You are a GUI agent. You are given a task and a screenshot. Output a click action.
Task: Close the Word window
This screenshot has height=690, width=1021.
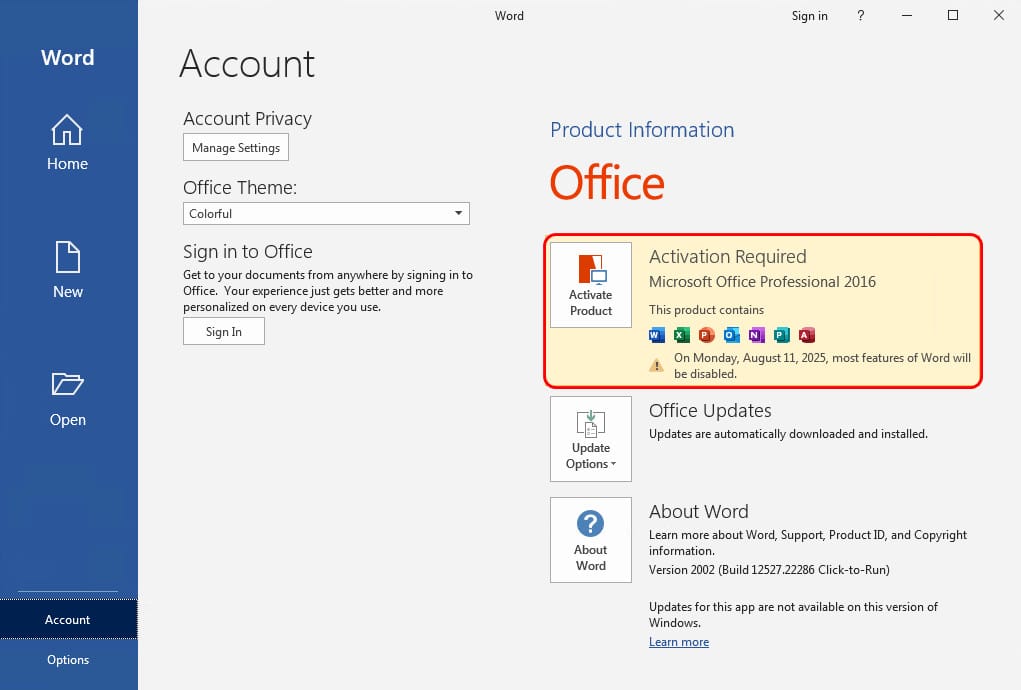(x=999, y=16)
